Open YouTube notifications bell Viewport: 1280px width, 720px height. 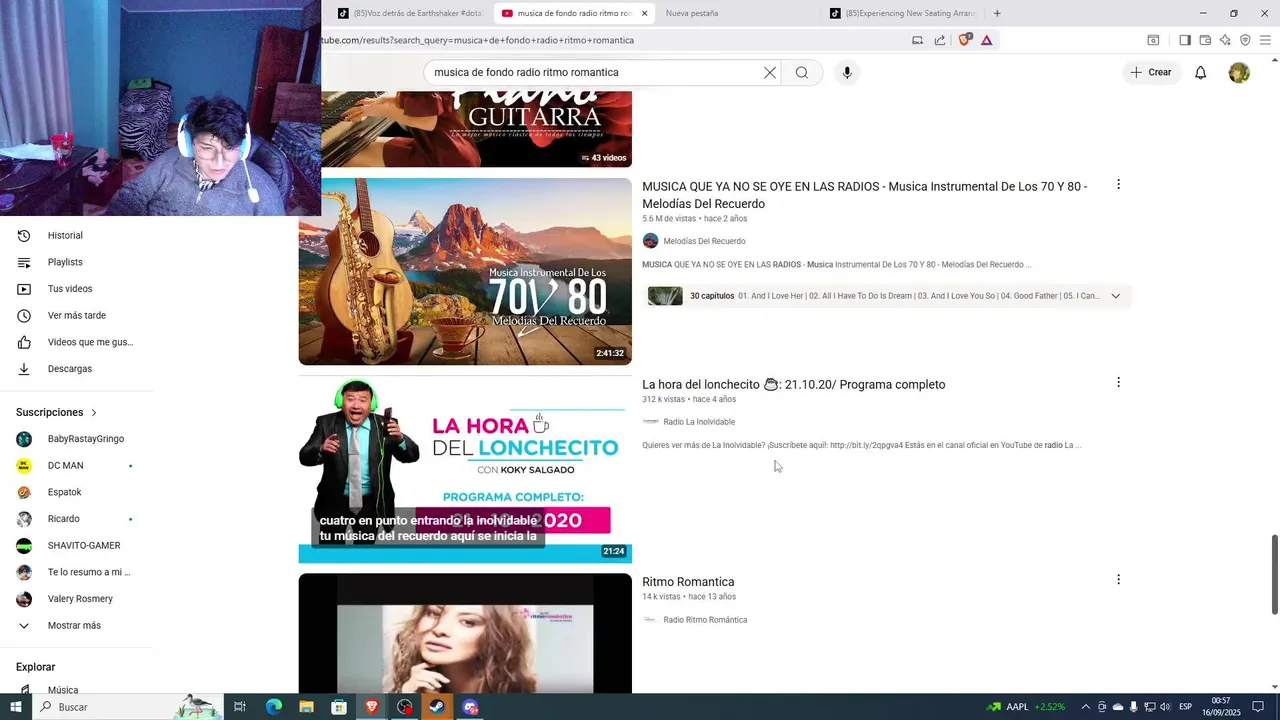point(1200,72)
